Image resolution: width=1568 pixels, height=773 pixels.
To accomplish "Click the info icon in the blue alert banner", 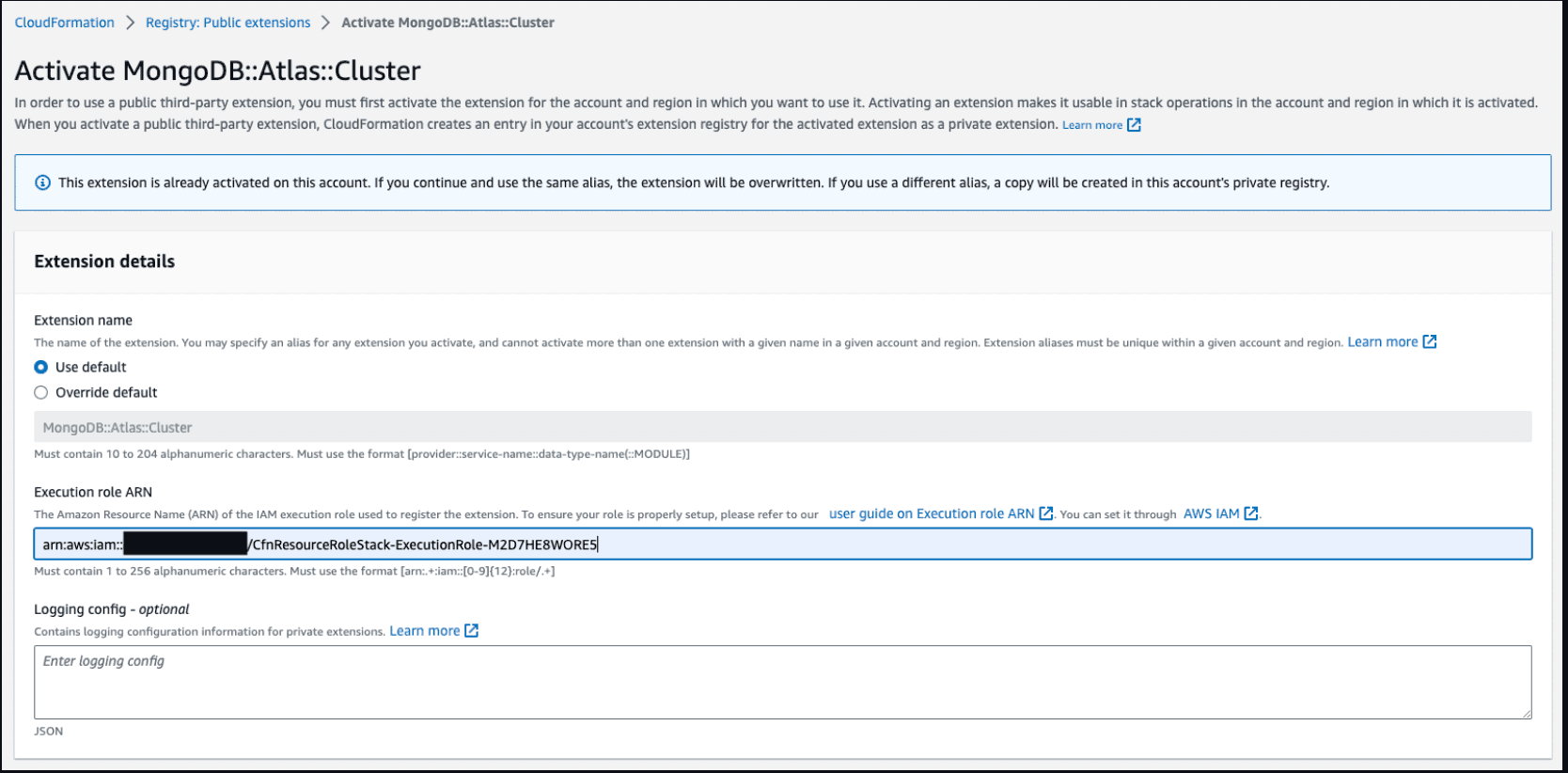I will (42, 182).
